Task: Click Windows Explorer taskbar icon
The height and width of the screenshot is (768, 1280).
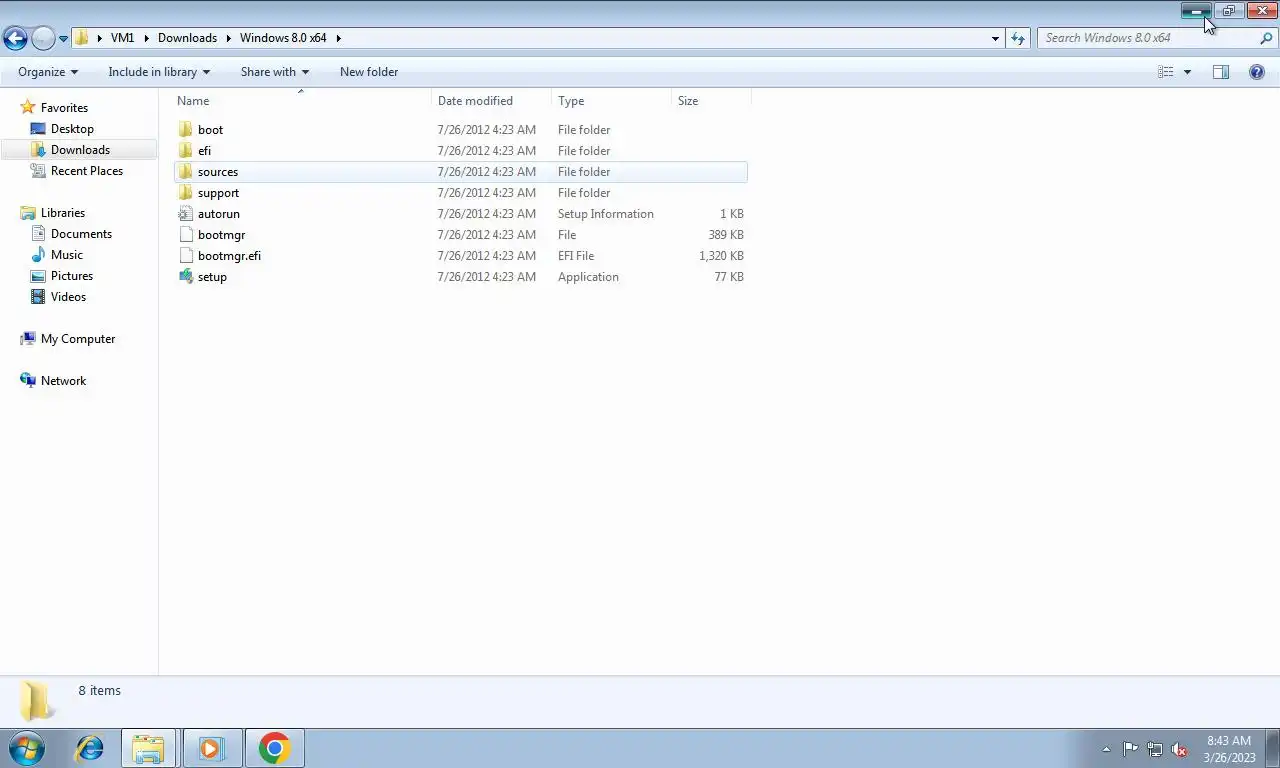Action: (x=148, y=748)
